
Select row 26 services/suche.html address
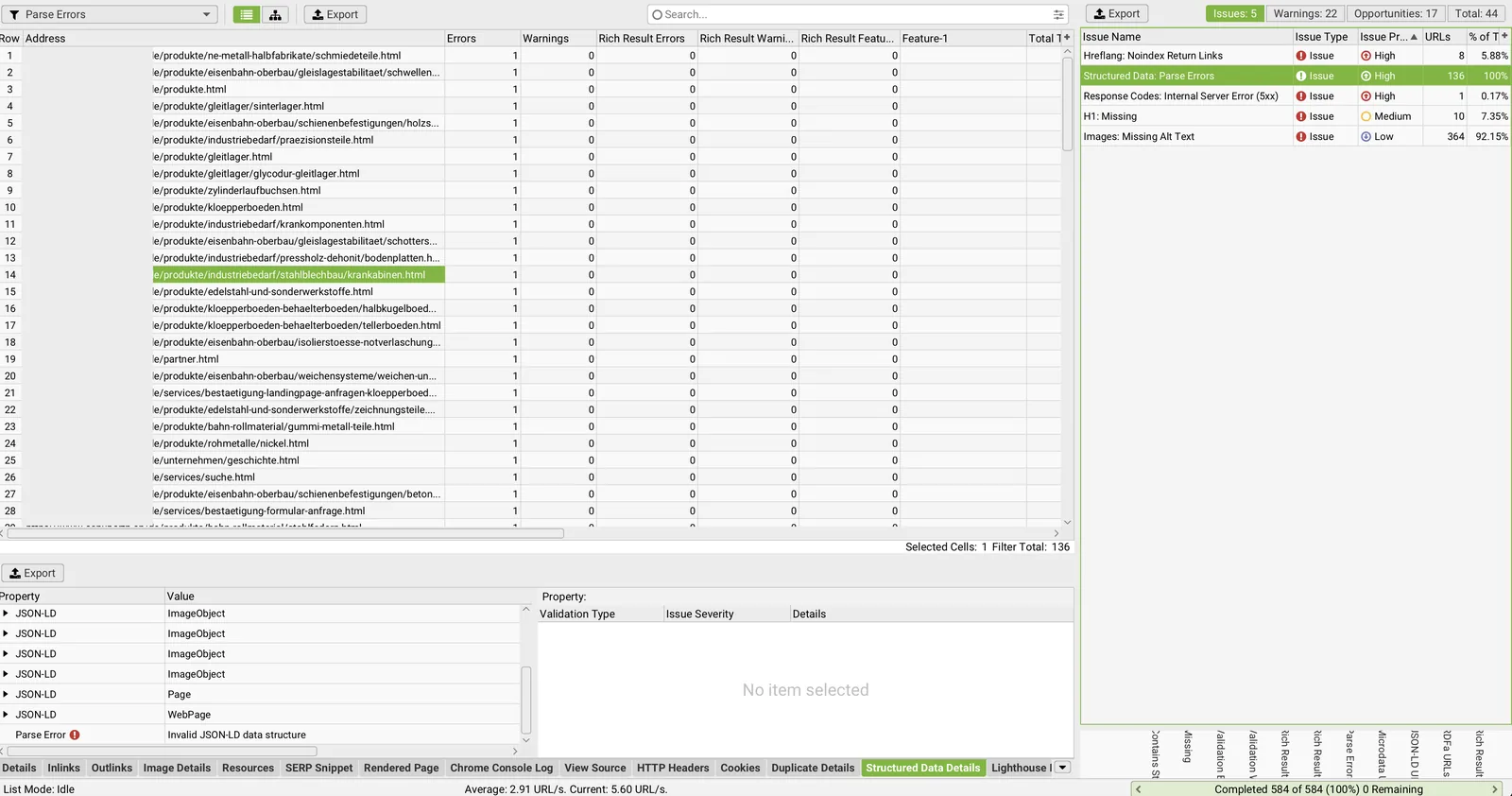pyautogui.click(x=233, y=477)
